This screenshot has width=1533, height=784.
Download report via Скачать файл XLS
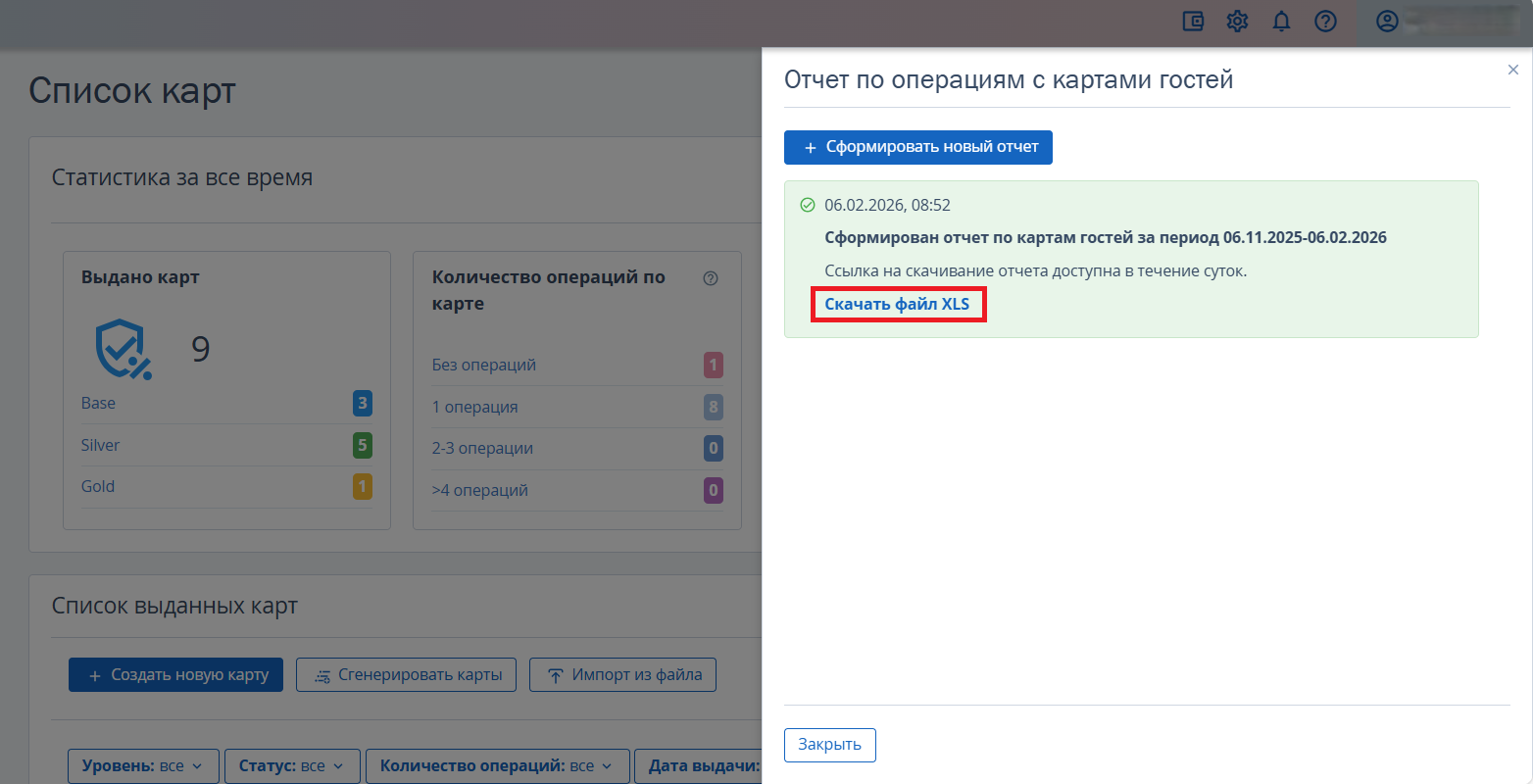pos(897,304)
